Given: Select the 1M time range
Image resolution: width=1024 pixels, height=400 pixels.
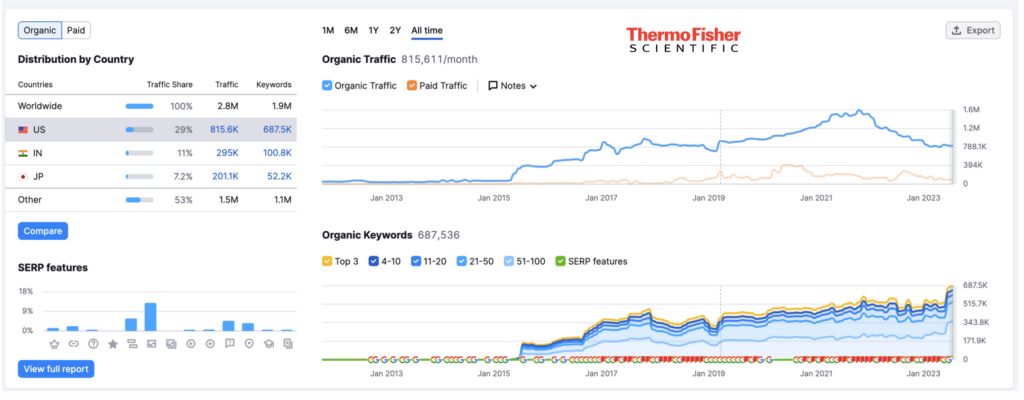Looking at the screenshot, I should point(328,30).
